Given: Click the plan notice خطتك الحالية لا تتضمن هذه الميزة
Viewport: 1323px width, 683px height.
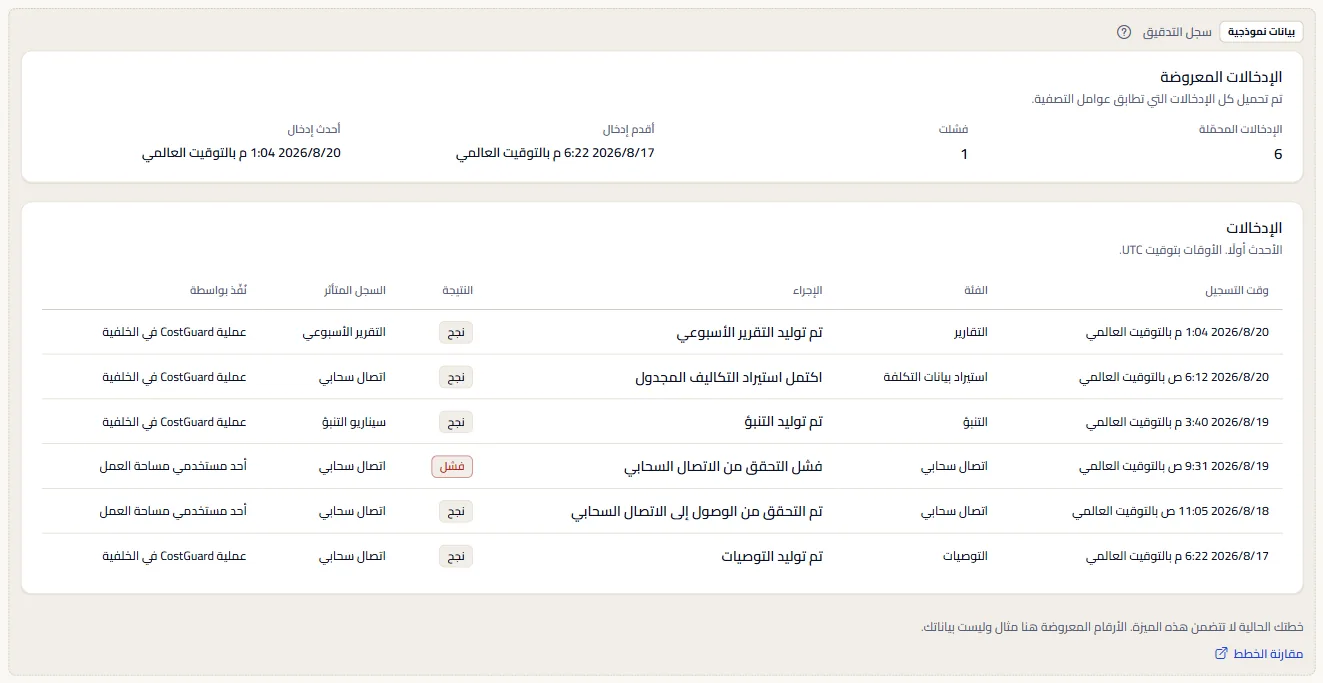Looking at the screenshot, I should [1216, 627].
